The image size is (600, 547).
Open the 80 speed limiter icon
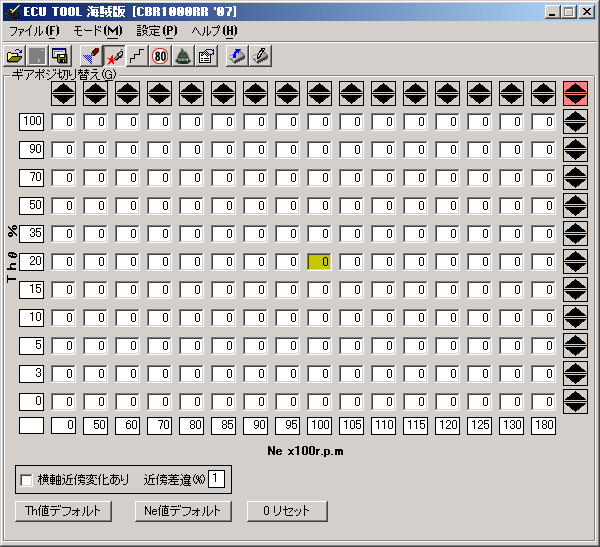click(x=160, y=56)
